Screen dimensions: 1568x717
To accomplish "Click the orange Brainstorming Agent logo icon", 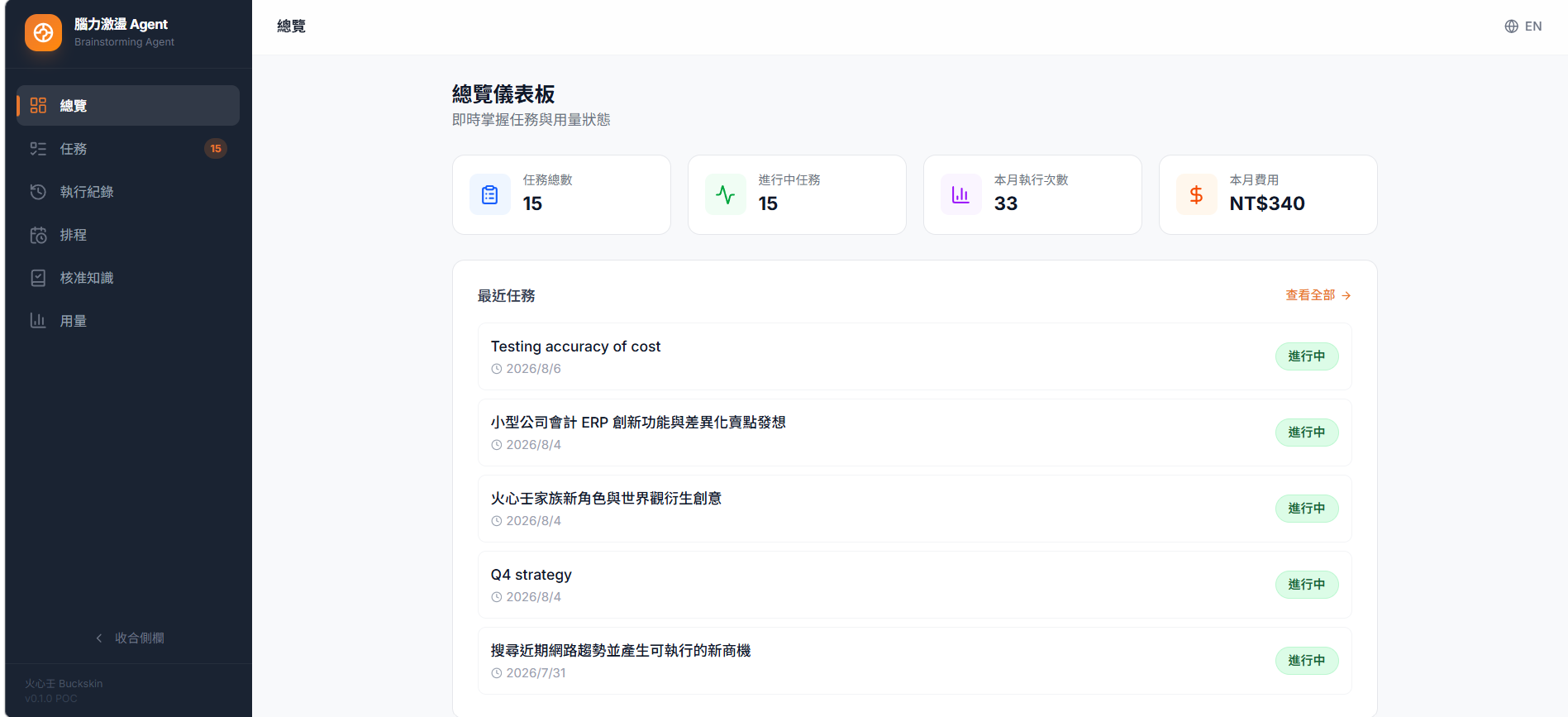I will pos(43,33).
